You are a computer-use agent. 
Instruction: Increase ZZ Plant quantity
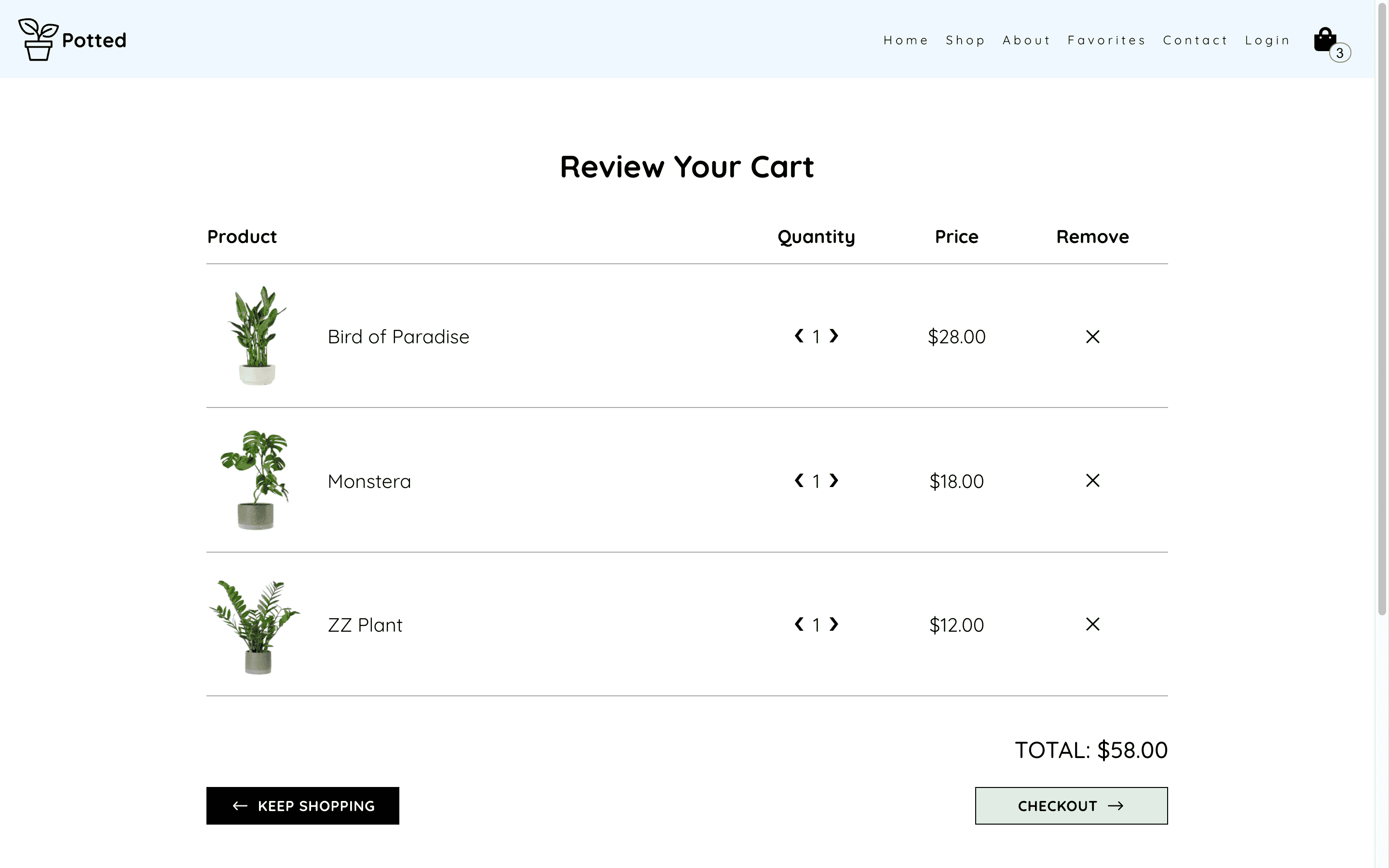tap(834, 624)
